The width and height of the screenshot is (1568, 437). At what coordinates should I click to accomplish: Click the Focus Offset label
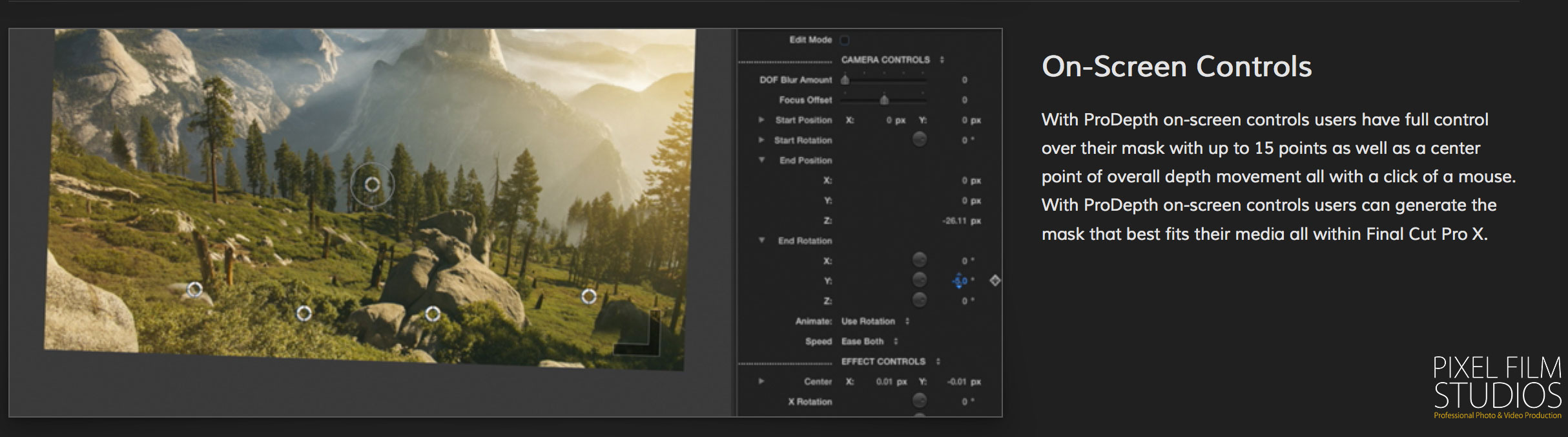[805, 100]
